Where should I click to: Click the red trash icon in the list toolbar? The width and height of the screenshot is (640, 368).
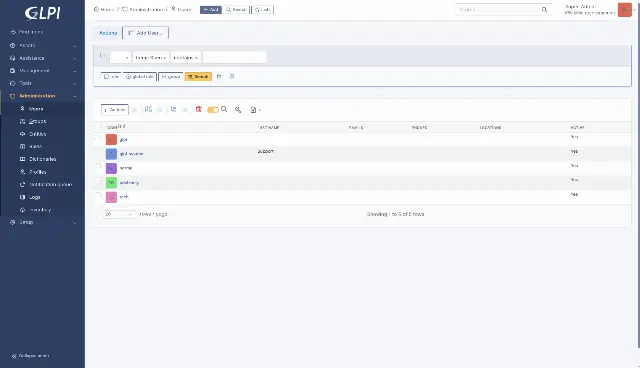199,109
